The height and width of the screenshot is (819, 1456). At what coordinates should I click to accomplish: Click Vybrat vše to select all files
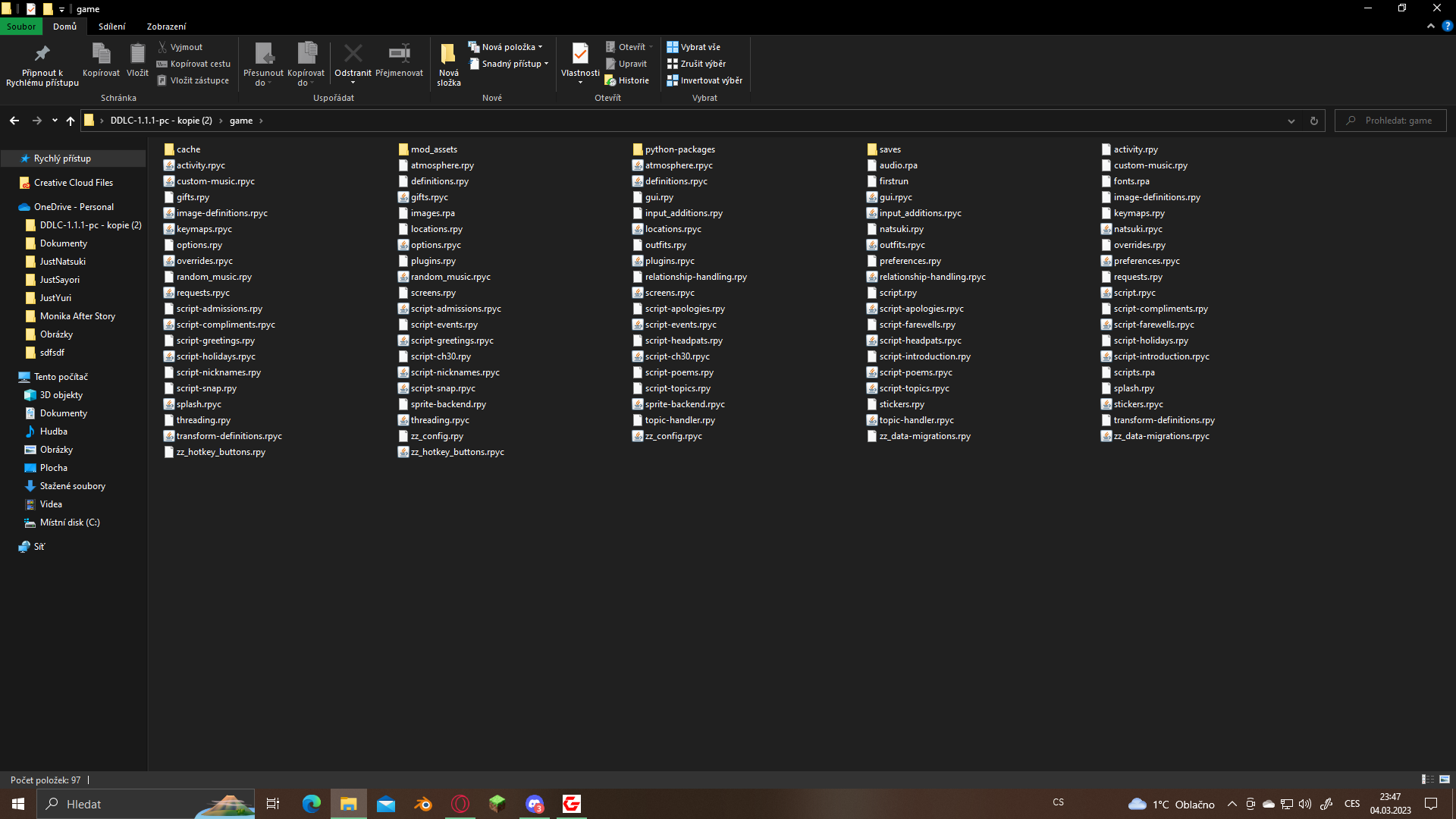(694, 46)
